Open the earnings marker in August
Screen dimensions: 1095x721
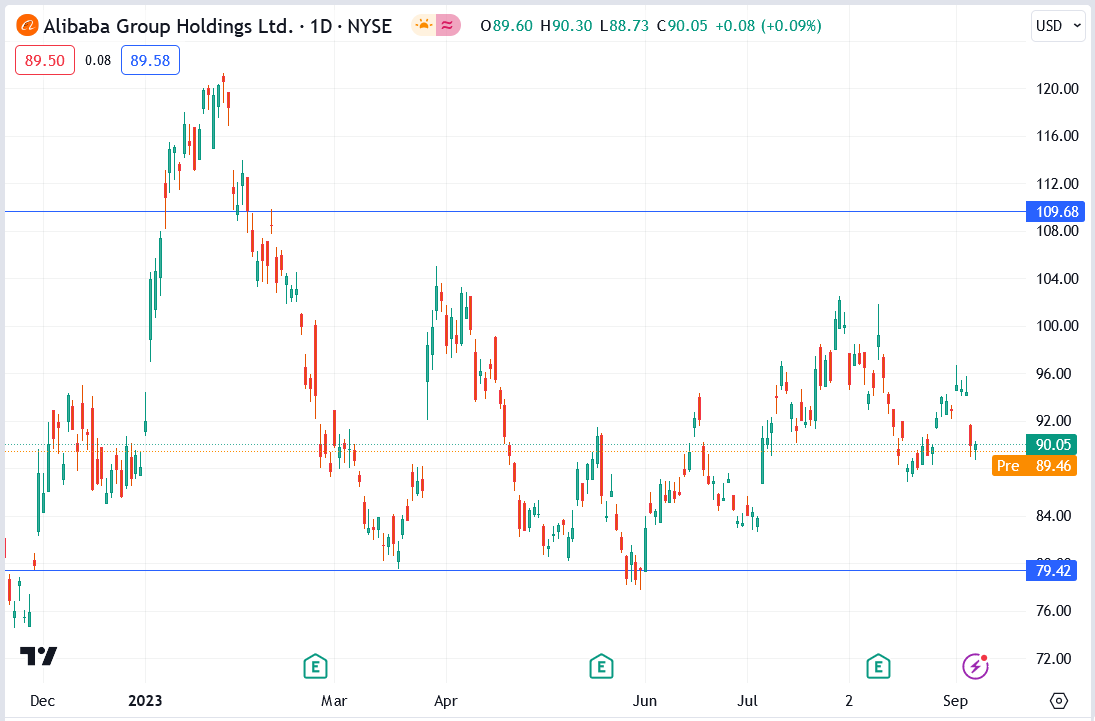(x=878, y=667)
